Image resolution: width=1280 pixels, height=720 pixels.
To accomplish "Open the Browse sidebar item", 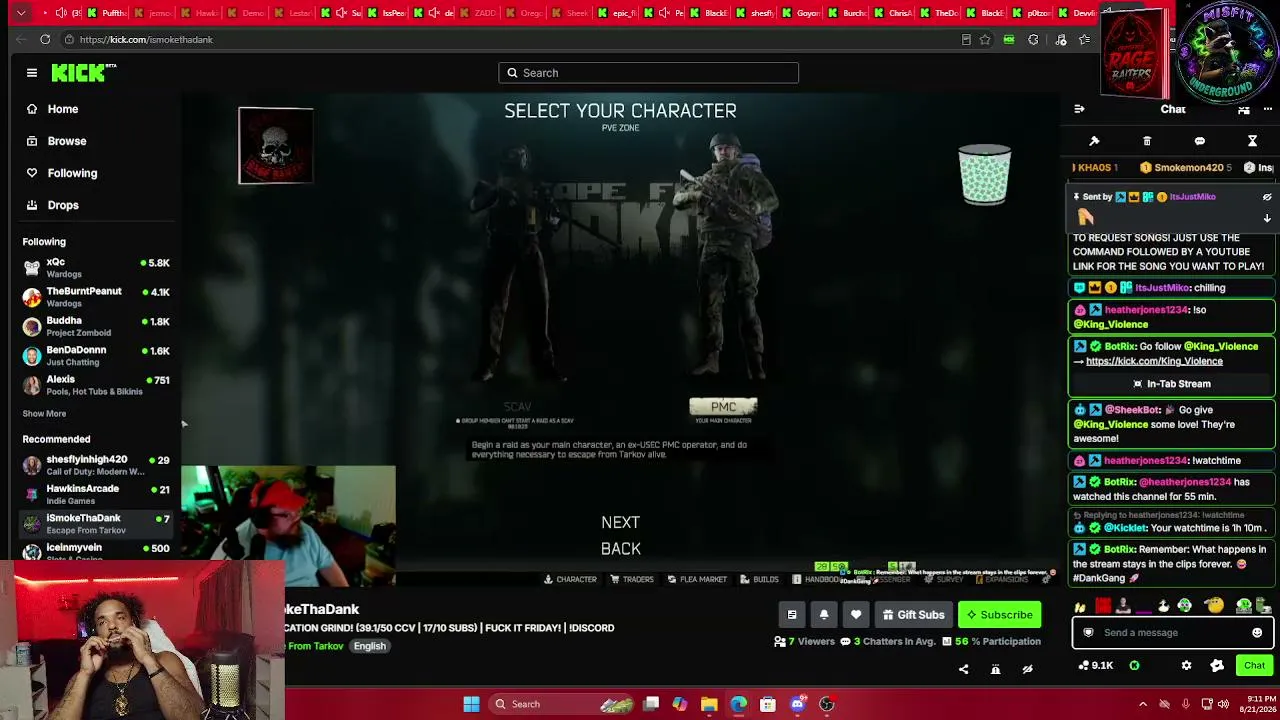I will [66, 141].
